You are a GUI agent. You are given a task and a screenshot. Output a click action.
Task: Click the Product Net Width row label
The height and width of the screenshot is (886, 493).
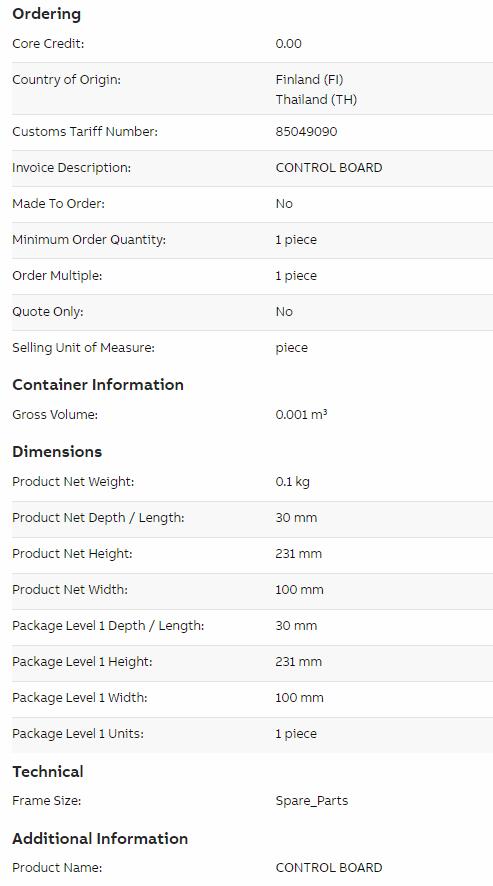[x=70, y=590]
